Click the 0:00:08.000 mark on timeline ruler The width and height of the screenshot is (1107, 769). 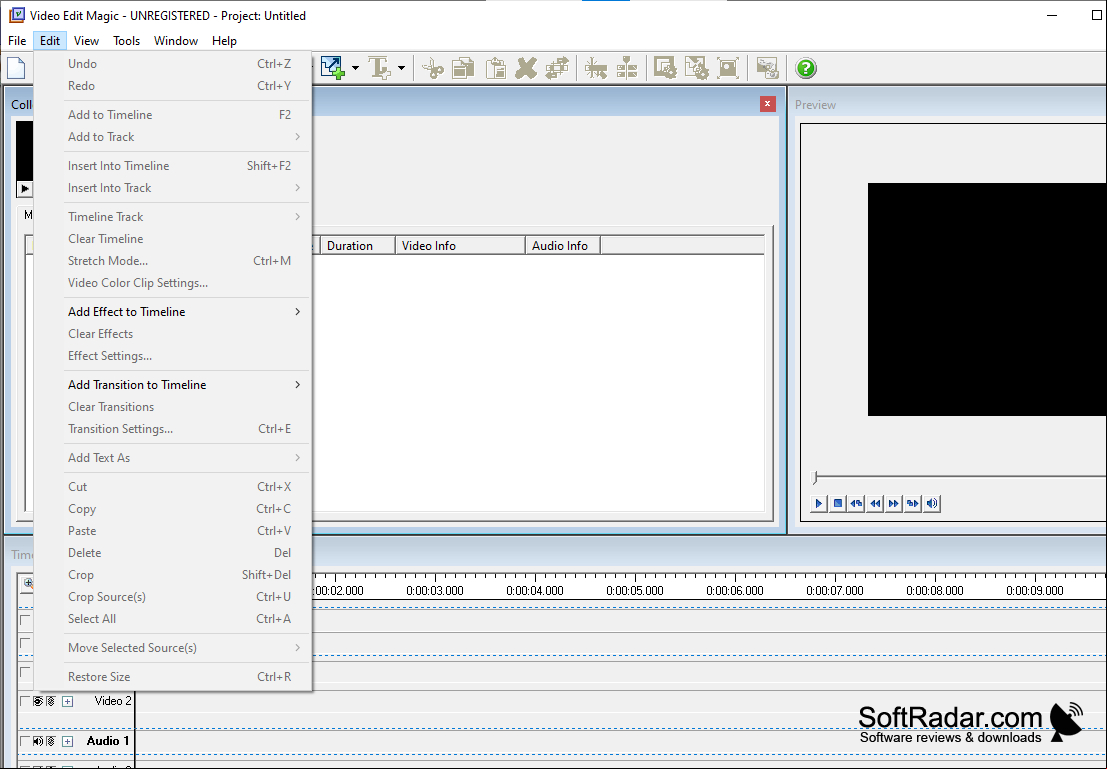[935, 591]
